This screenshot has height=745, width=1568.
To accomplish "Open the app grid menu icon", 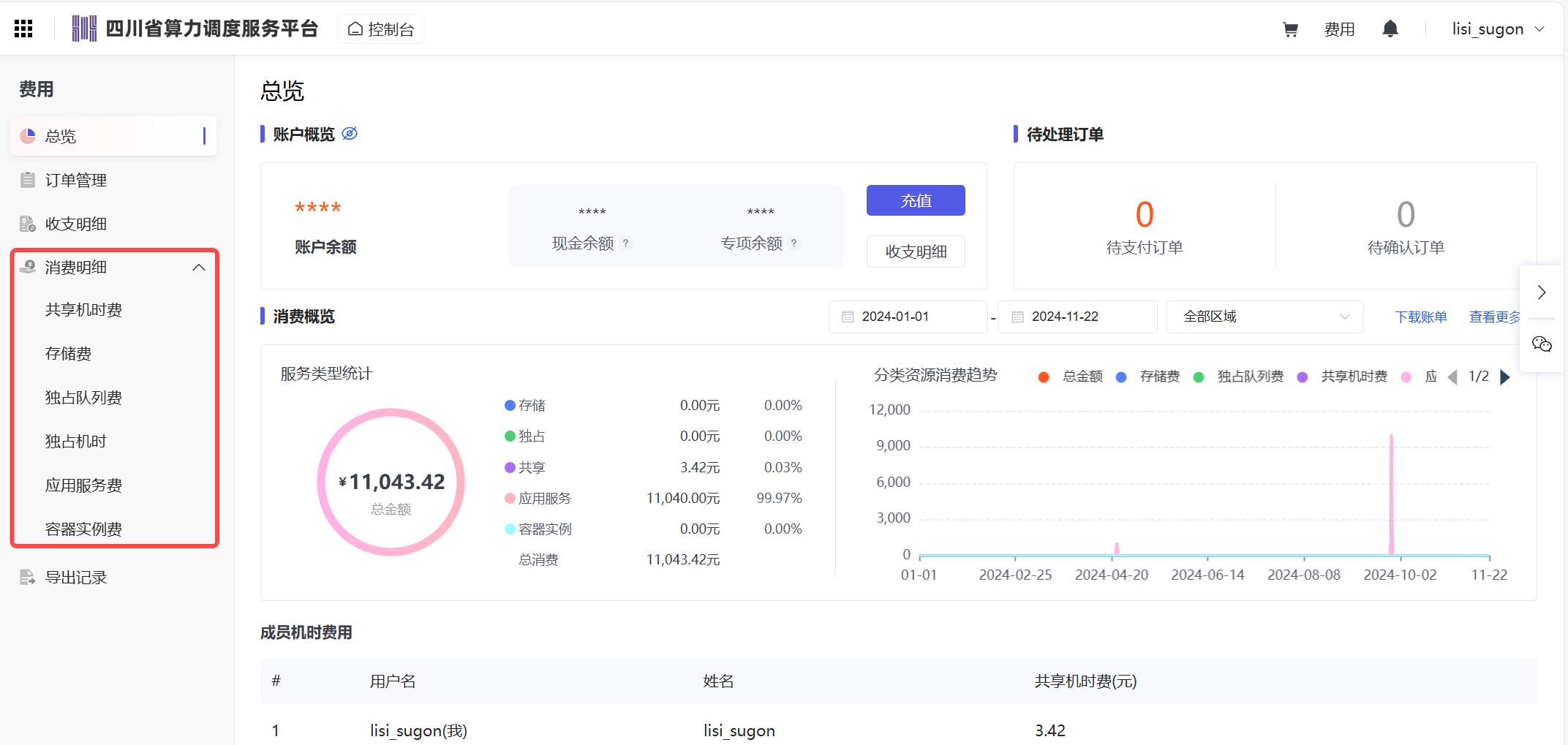I will (23, 29).
